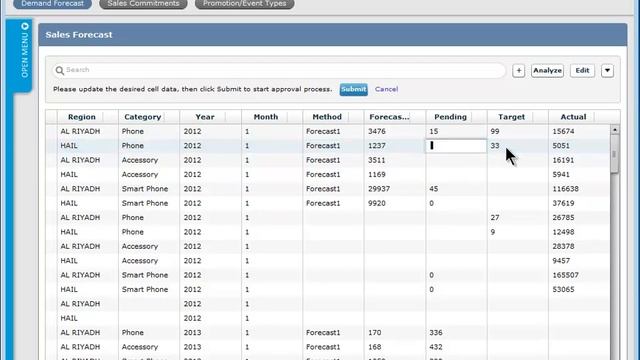Select Pending value 432
640x360 pixels.
click(436, 347)
